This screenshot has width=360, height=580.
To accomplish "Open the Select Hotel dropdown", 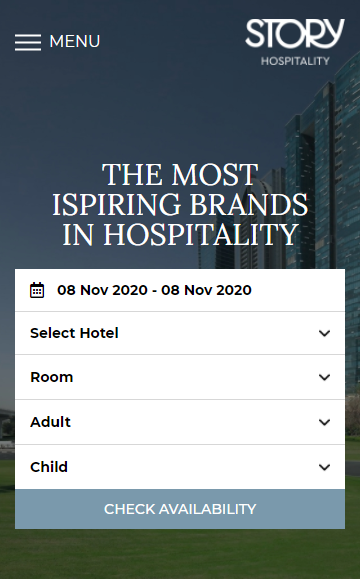I will tap(180, 333).
